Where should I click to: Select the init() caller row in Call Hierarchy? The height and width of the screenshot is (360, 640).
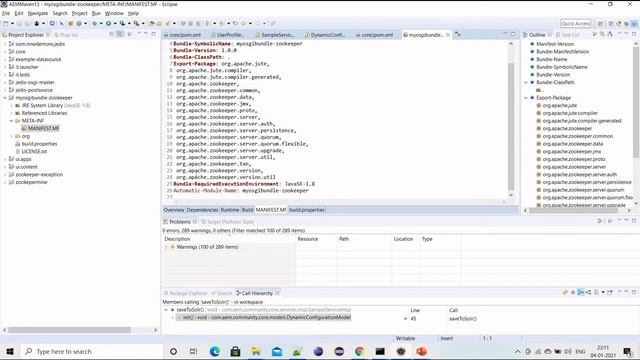[263, 318]
